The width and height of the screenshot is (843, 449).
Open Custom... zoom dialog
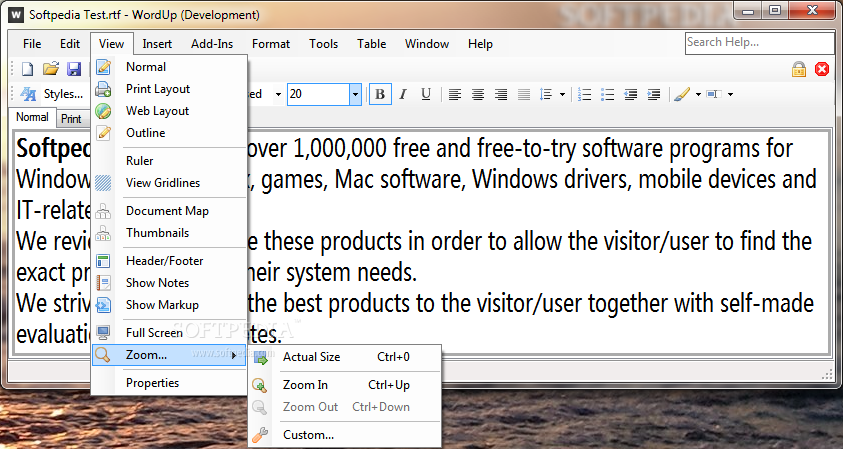(345, 435)
